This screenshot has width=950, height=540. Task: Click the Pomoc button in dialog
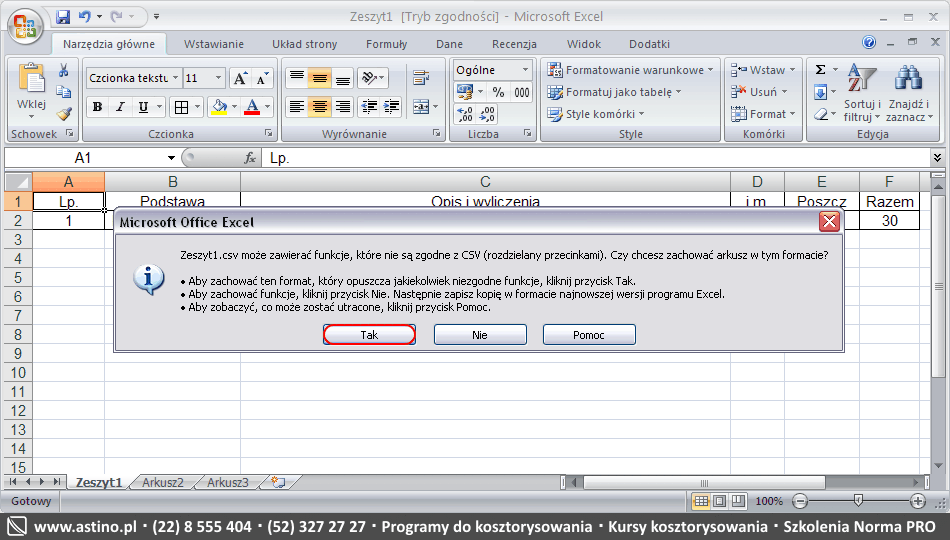[x=589, y=335]
